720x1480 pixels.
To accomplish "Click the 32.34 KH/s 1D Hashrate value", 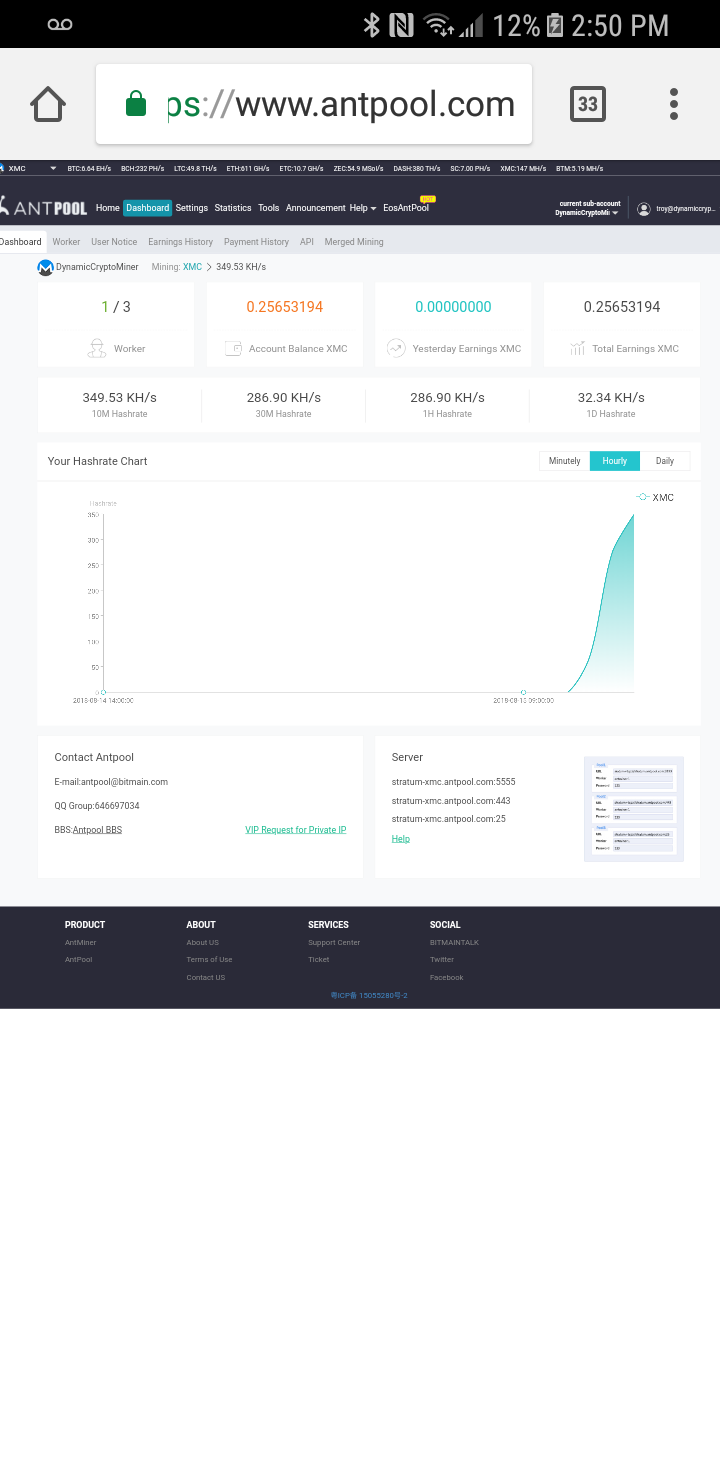I will click(x=611, y=397).
